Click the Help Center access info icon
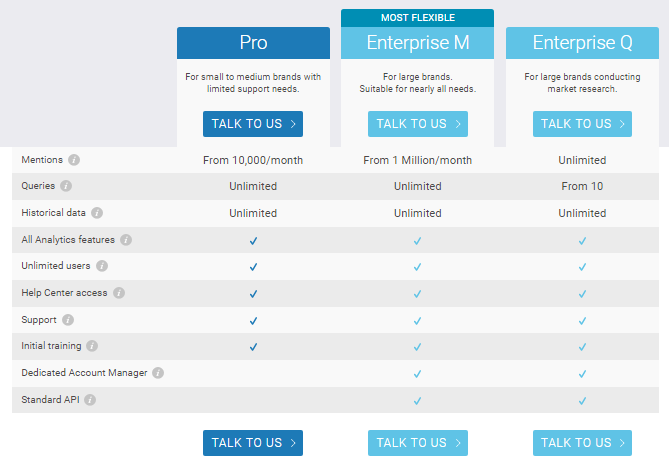 (119, 293)
